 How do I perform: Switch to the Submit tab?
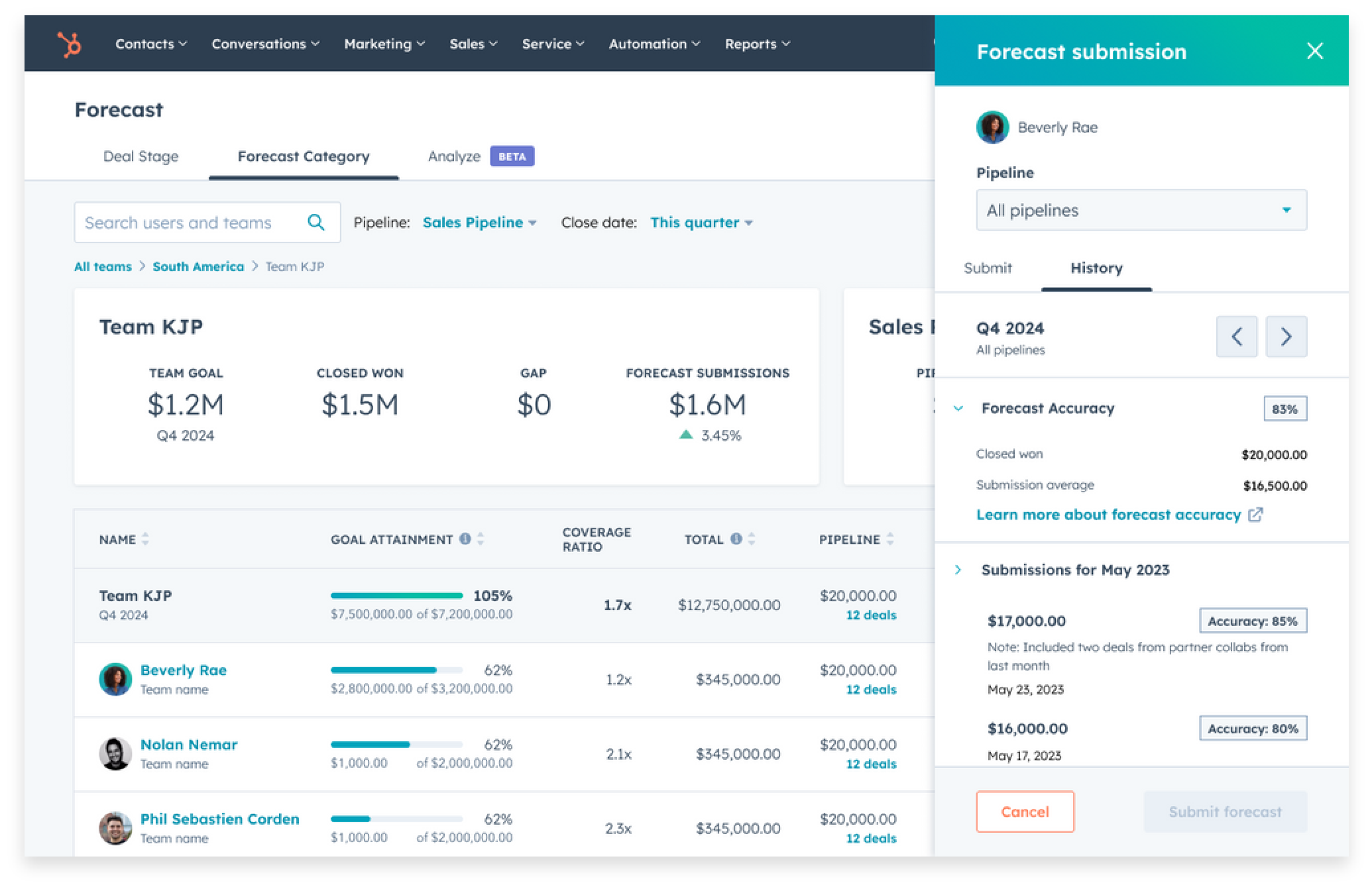[987, 268]
